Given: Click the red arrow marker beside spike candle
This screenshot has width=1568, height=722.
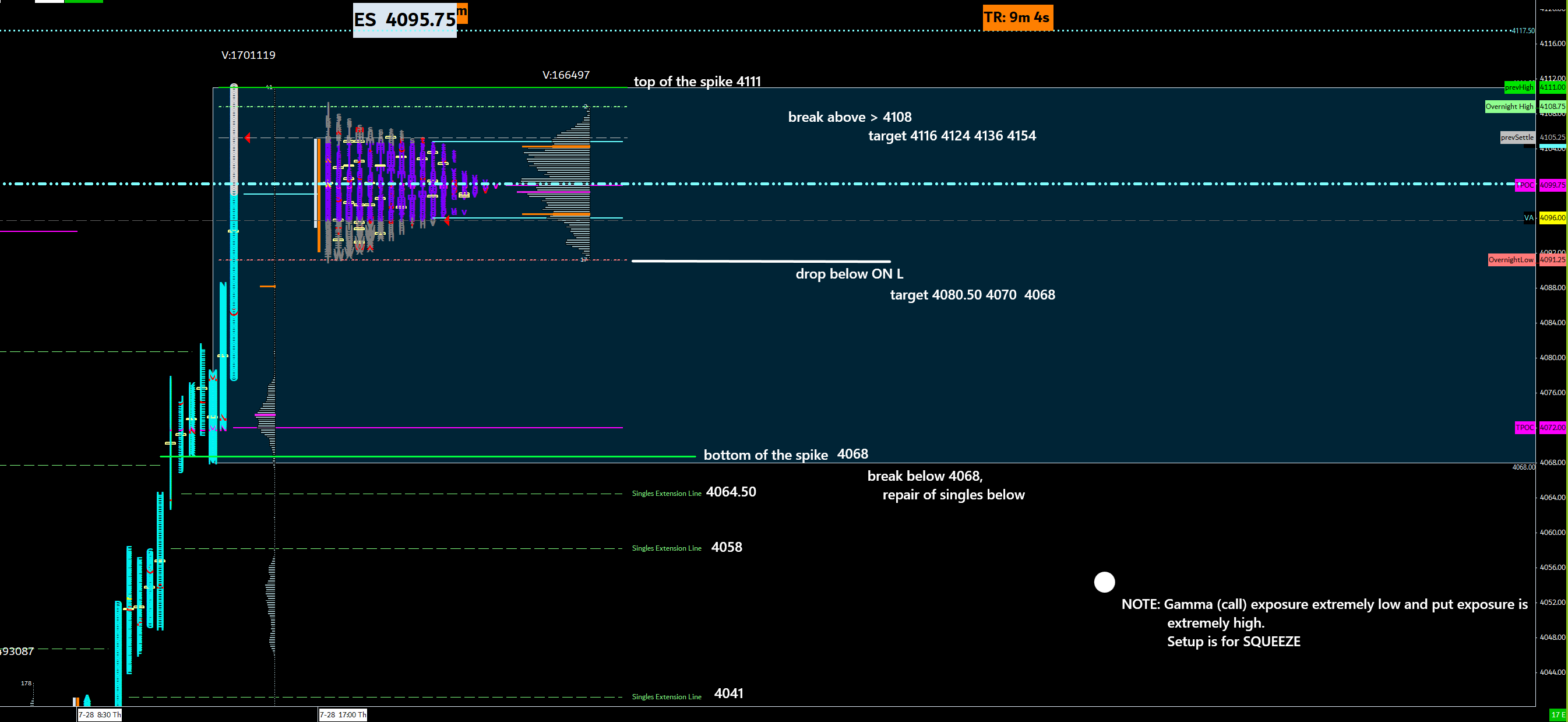Looking at the screenshot, I should [248, 138].
